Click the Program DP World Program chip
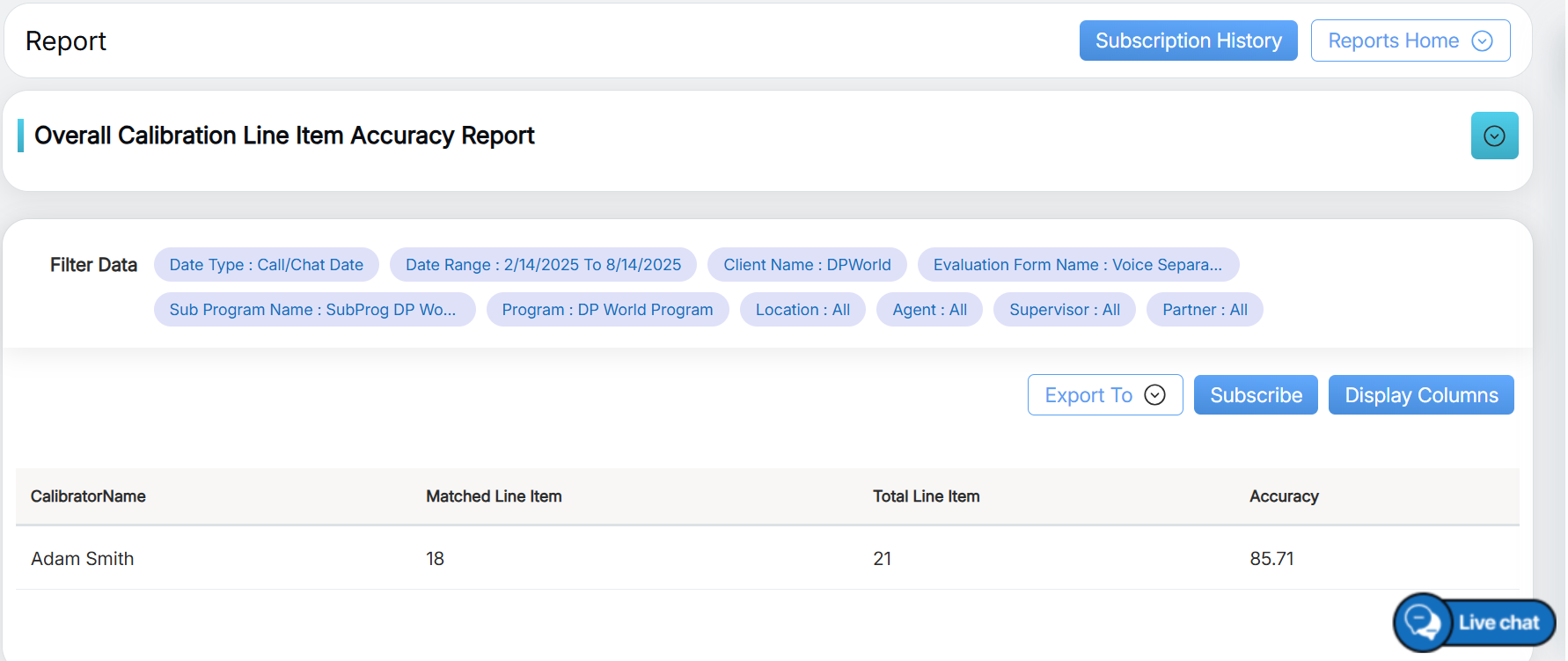Image resolution: width=1568 pixels, height=661 pixels. (x=607, y=310)
